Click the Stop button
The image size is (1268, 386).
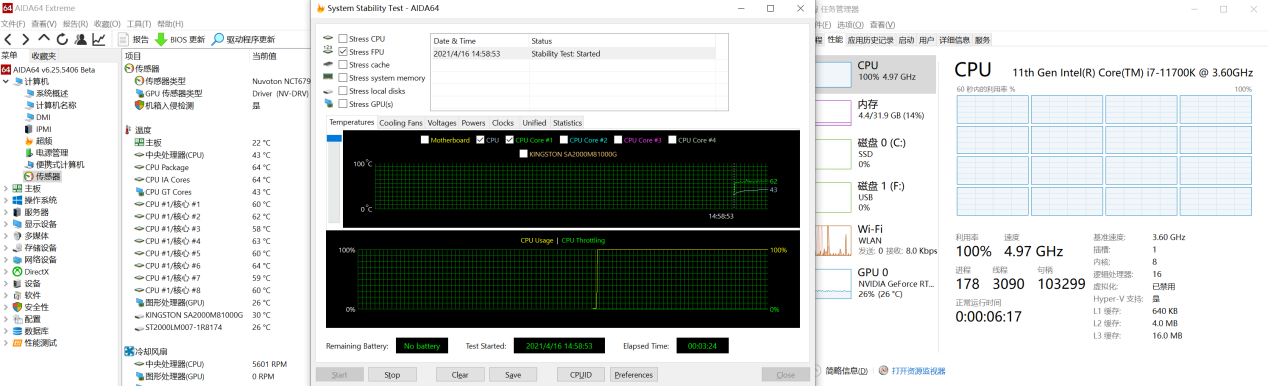[x=392, y=375]
